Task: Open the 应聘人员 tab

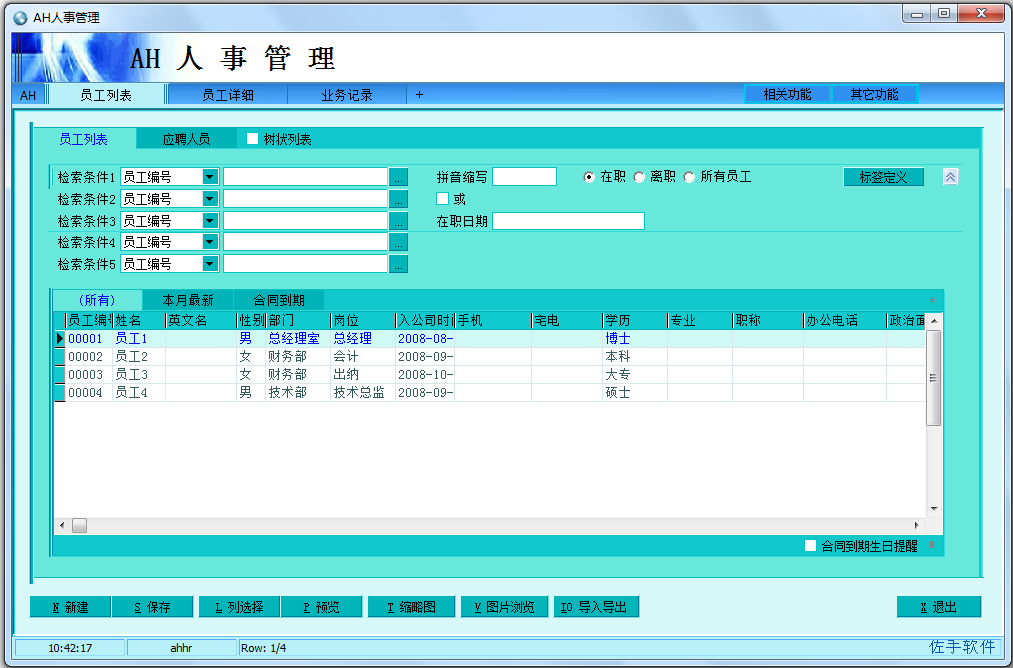Action: point(186,139)
